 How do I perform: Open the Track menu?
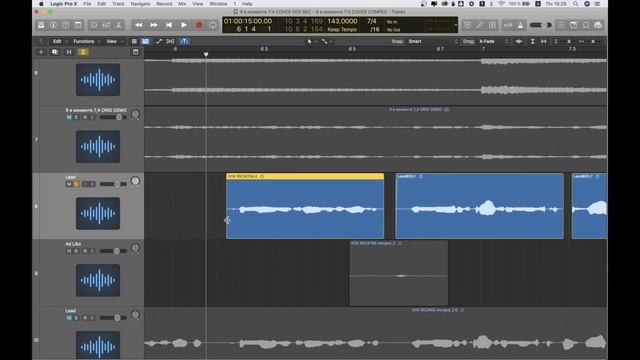[118, 4]
